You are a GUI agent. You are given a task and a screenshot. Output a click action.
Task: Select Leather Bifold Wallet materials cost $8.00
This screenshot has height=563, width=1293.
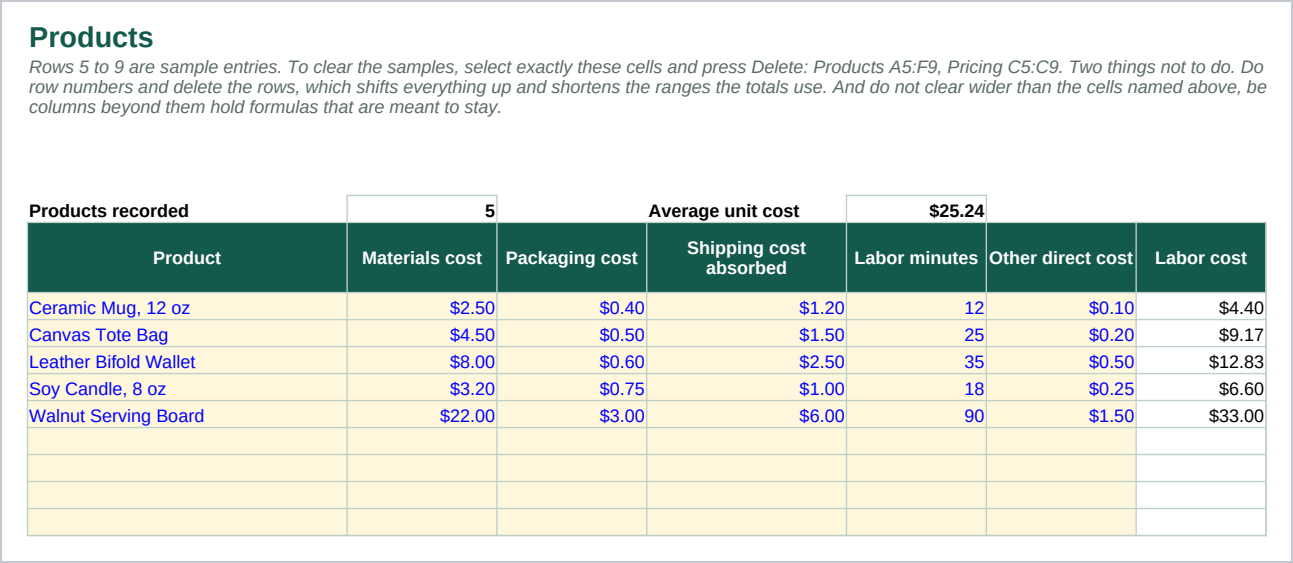[422, 361]
